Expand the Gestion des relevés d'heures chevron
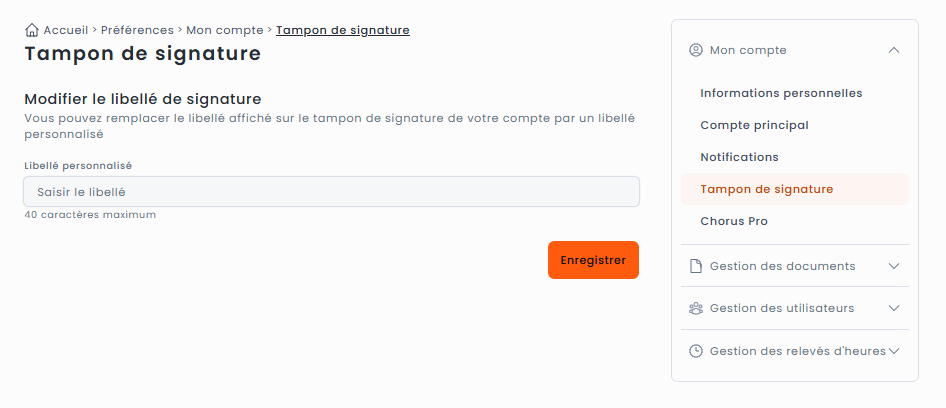 click(x=894, y=351)
